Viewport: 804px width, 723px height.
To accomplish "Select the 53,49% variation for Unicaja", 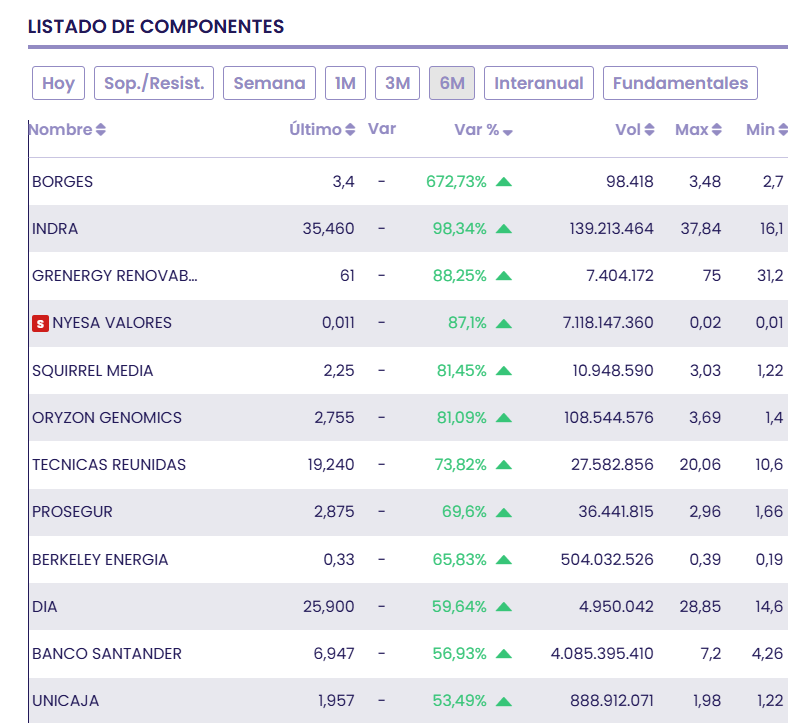I will pos(459,701).
